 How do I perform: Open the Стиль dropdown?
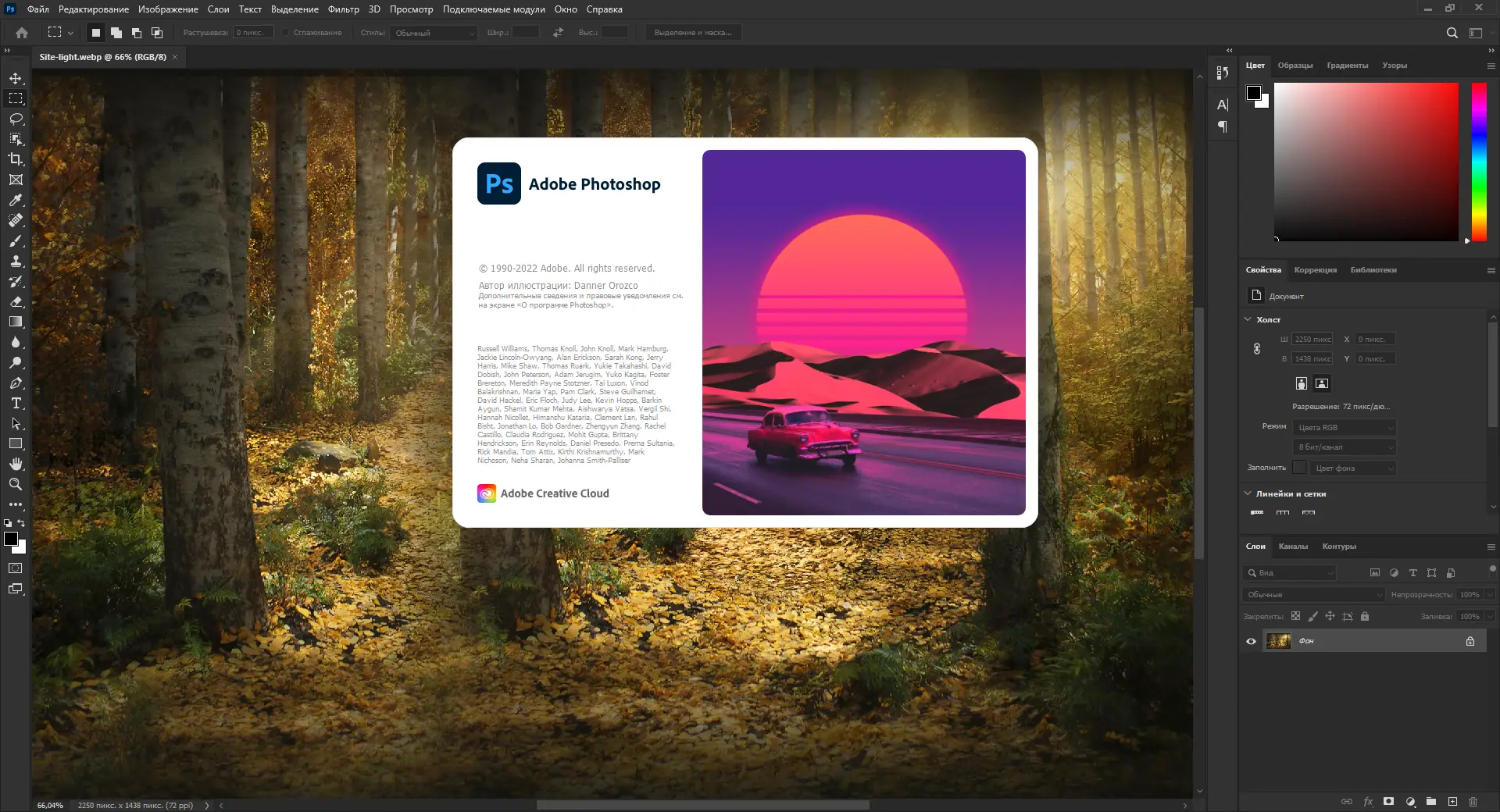pyautogui.click(x=434, y=34)
